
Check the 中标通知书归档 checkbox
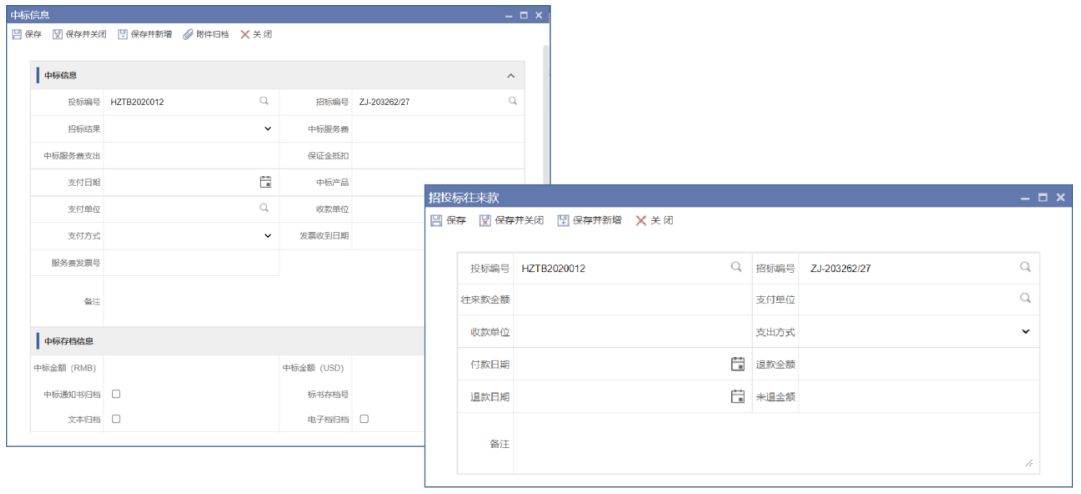117,393
